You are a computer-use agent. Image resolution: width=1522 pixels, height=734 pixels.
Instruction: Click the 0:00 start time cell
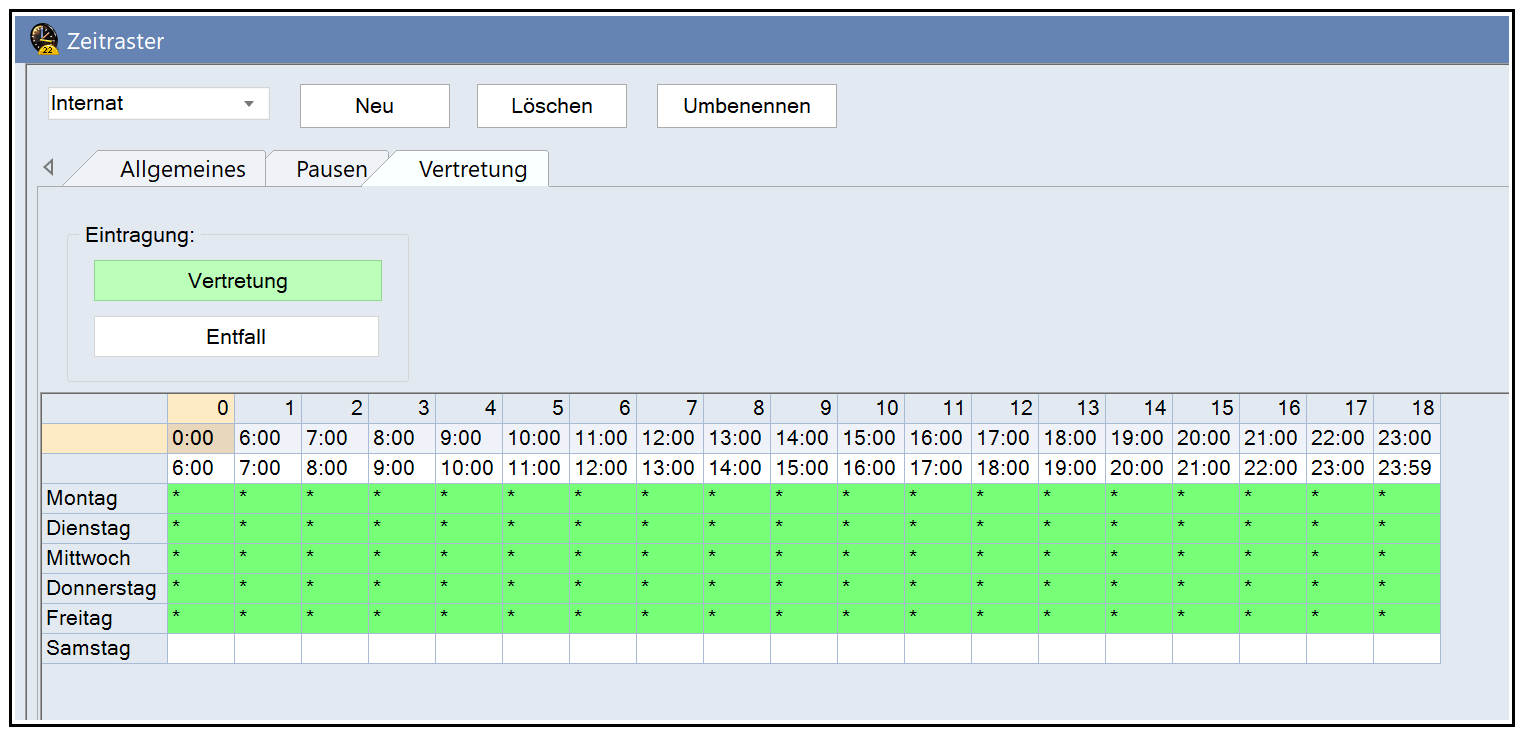click(x=201, y=438)
